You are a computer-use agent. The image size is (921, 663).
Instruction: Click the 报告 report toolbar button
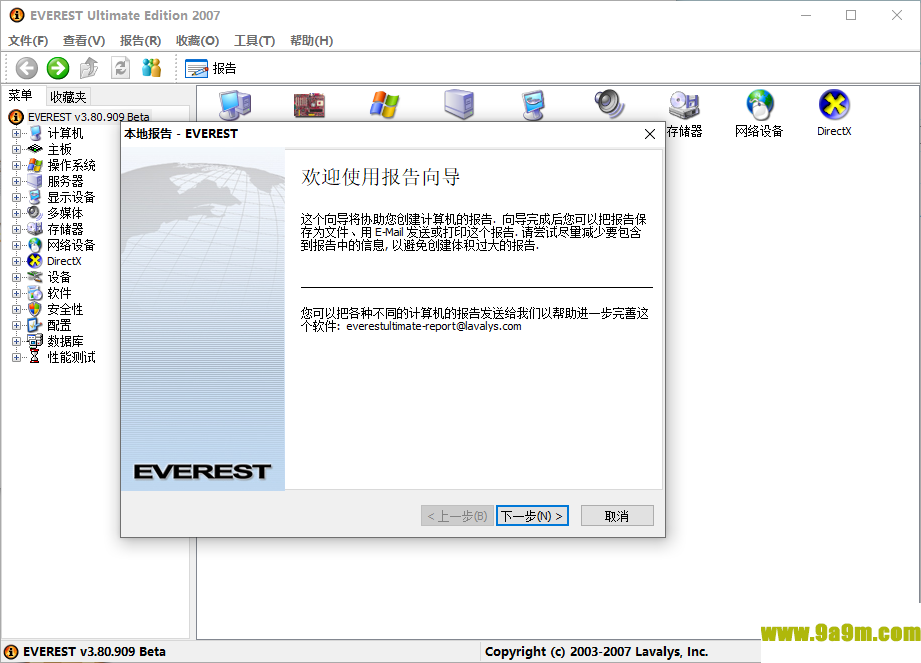pos(210,69)
